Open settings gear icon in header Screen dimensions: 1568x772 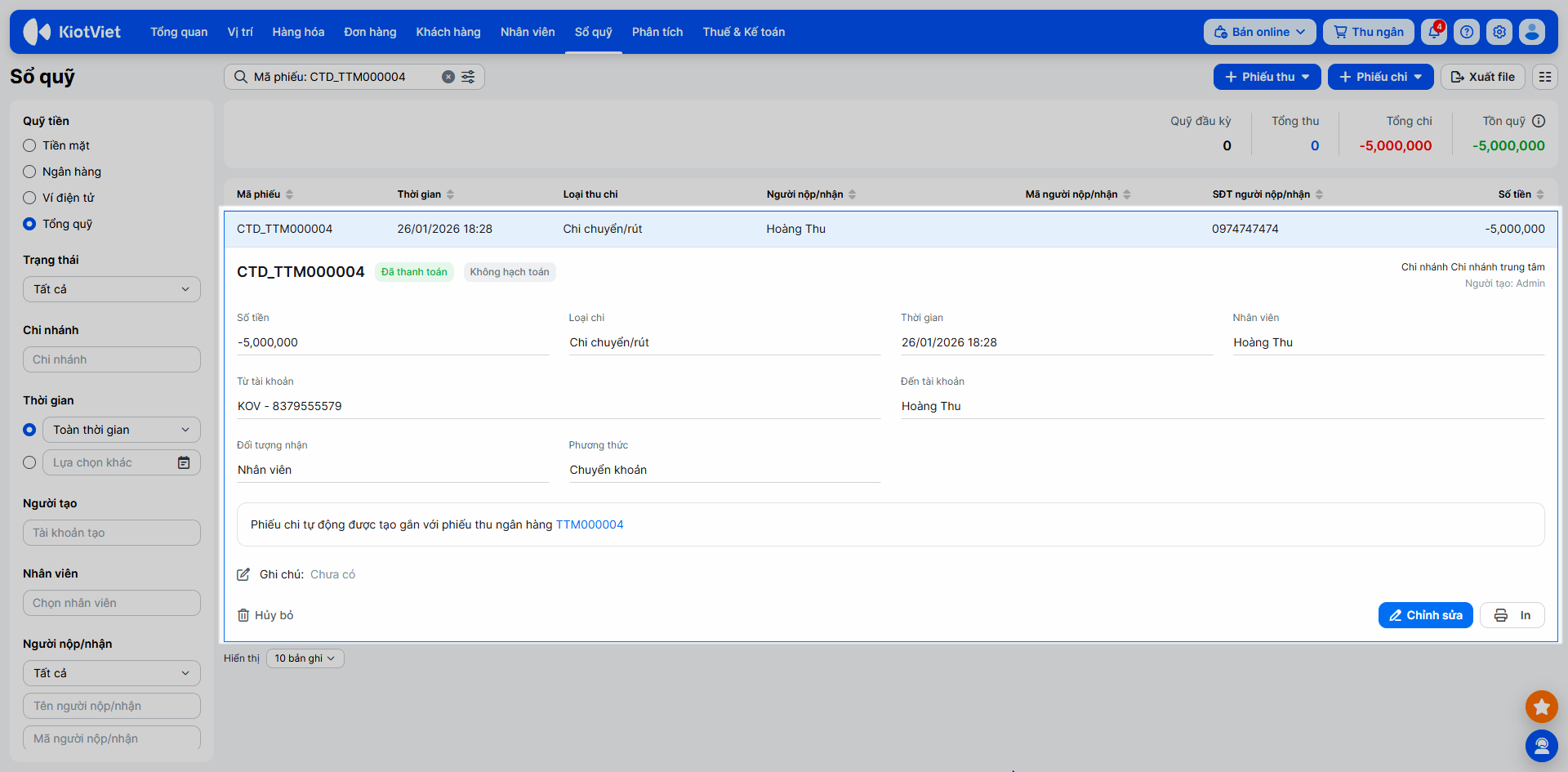pos(1499,32)
